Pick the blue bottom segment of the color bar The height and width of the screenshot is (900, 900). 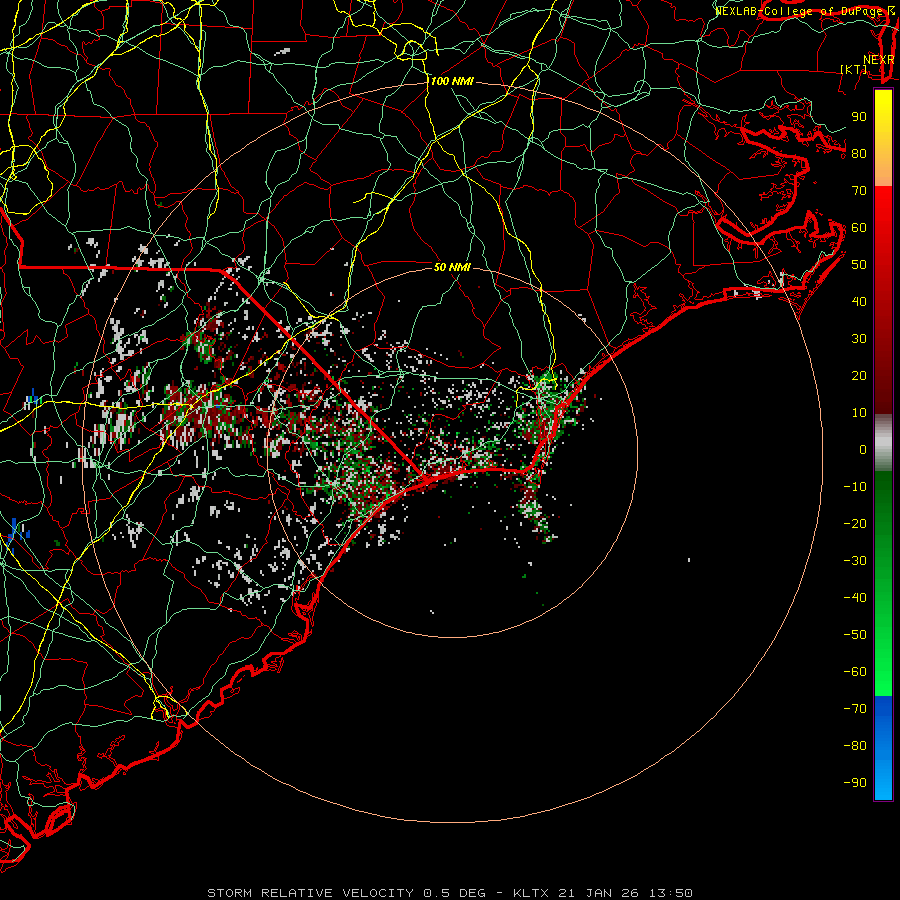pos(883,747)
